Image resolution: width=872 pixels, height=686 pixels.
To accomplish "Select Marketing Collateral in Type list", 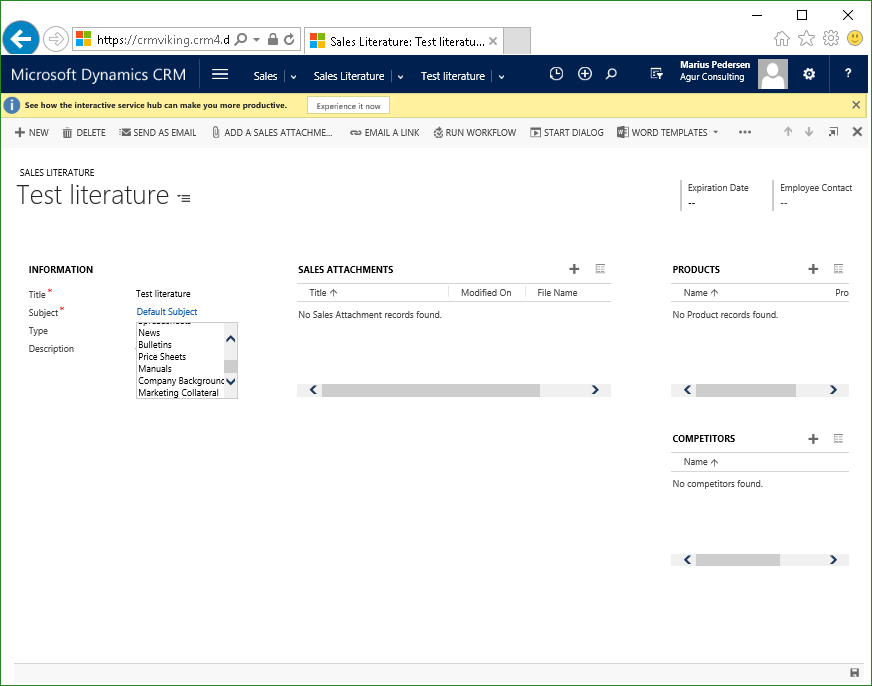I will point(180,392).
